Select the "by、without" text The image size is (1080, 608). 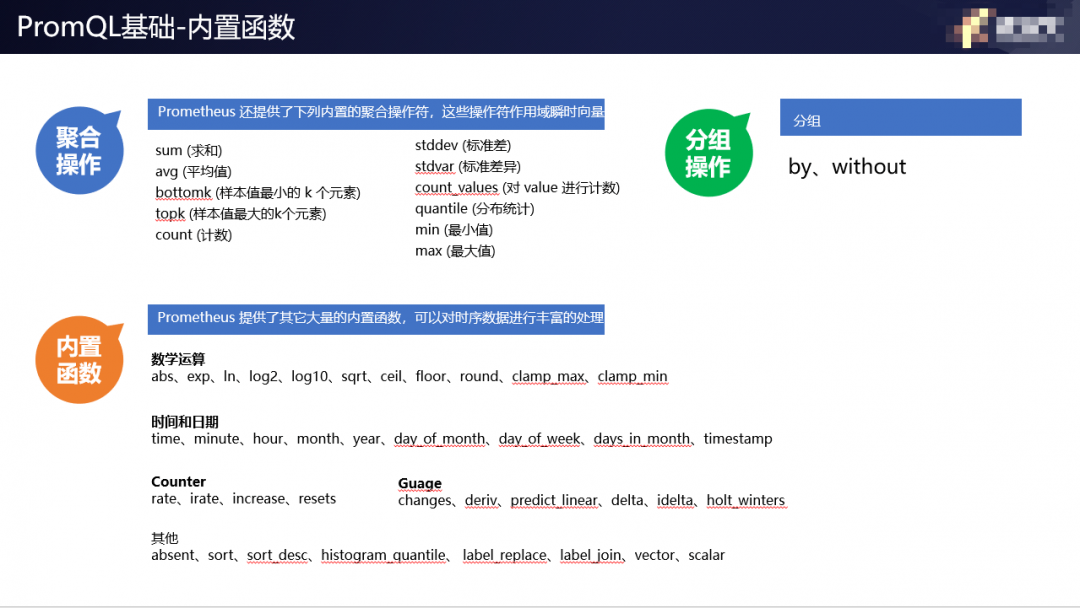[x=847, y=167]
